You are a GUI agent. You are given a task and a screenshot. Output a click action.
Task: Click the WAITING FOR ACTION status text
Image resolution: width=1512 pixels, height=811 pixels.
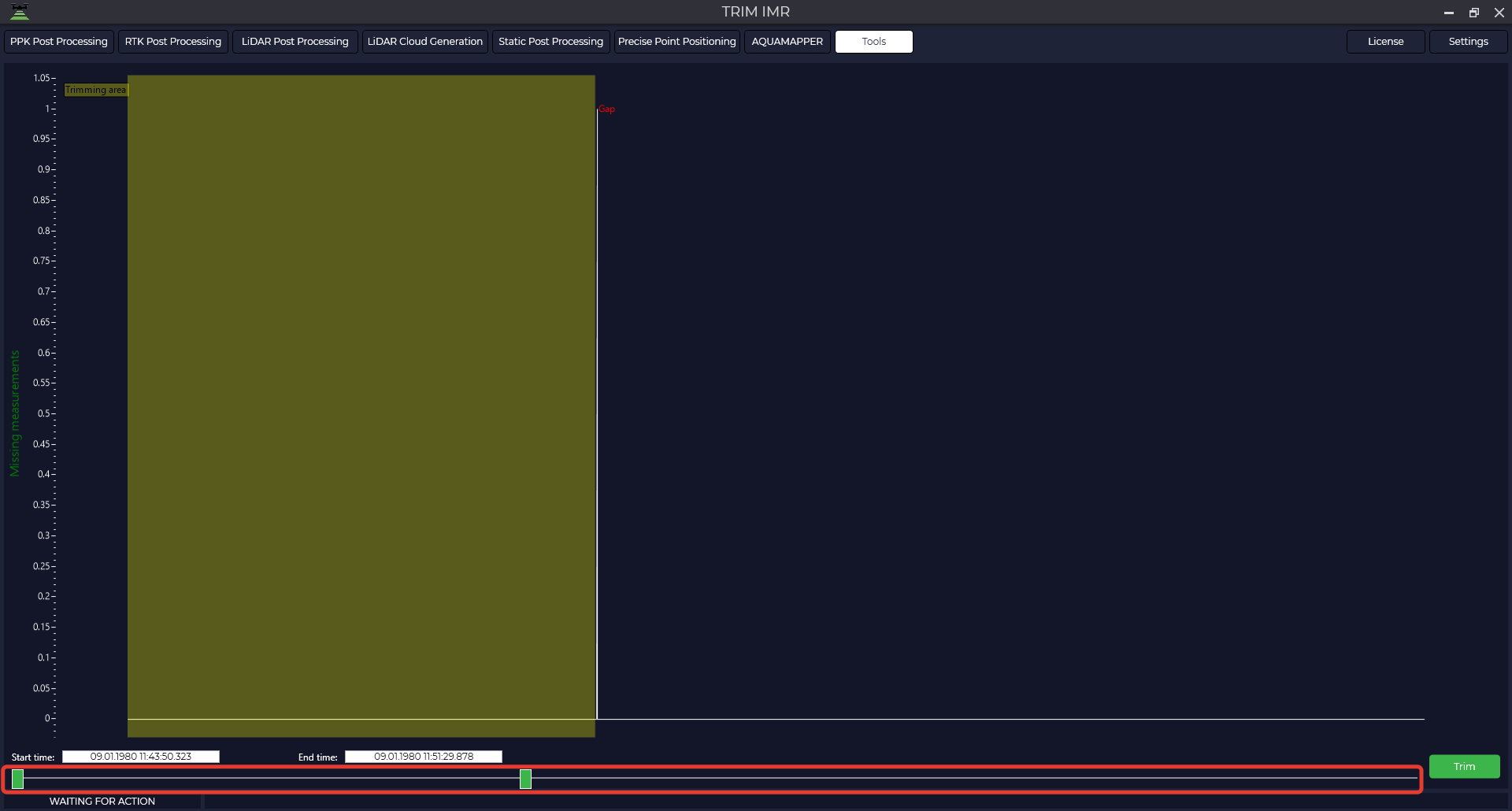102,802
